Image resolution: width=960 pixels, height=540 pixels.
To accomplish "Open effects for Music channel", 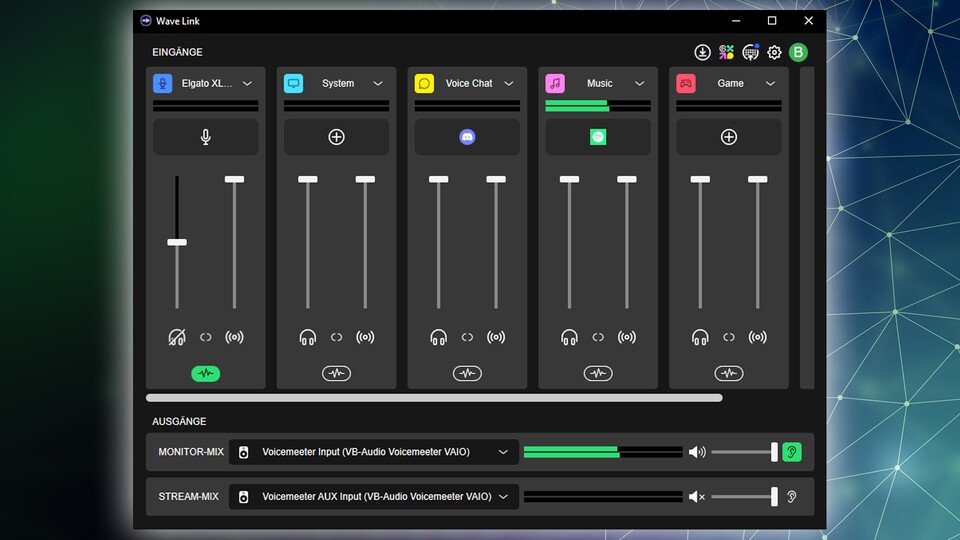I will [x=598, y=373].
